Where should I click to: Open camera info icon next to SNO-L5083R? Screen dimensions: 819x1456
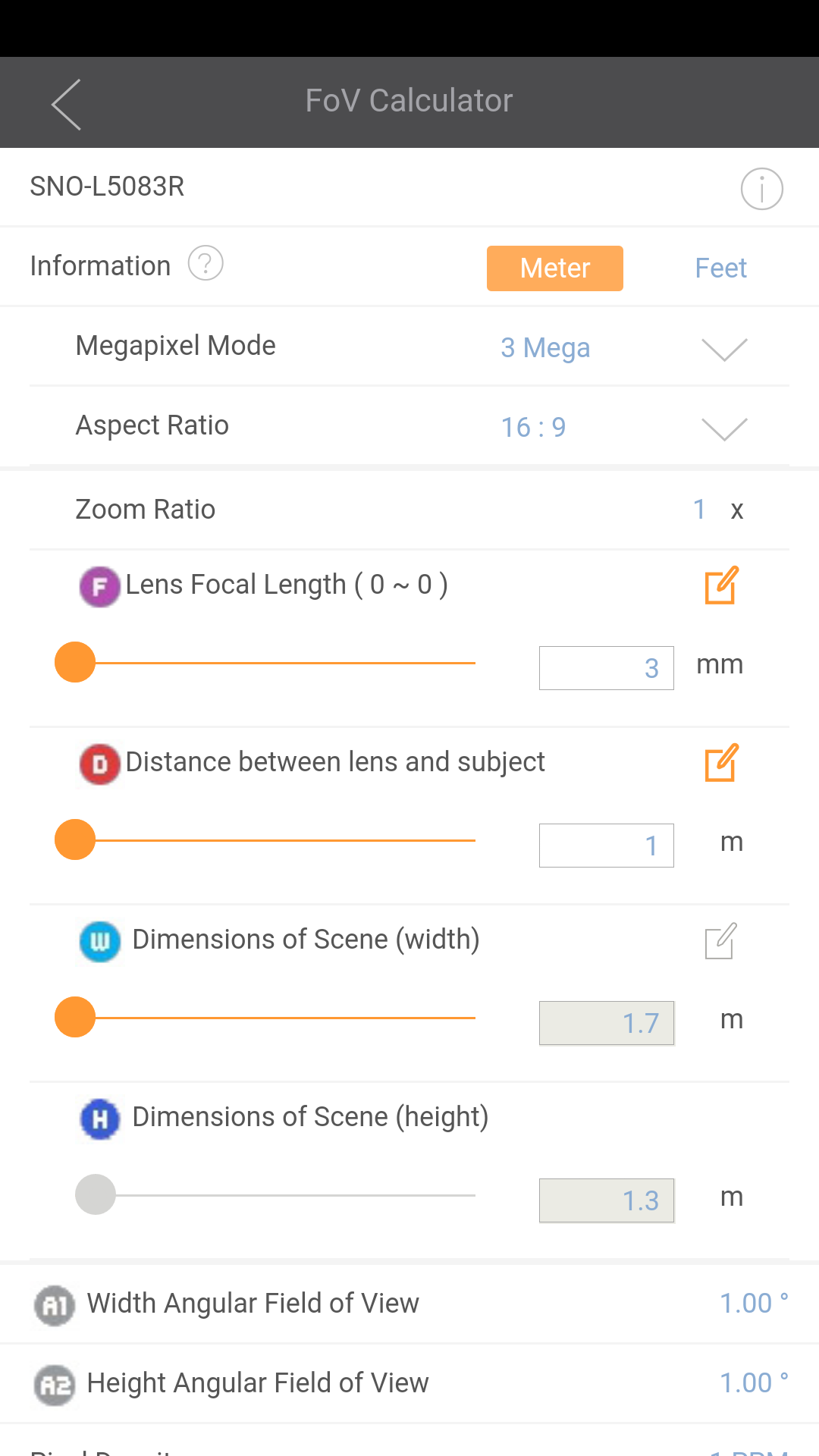pos(761,189)
